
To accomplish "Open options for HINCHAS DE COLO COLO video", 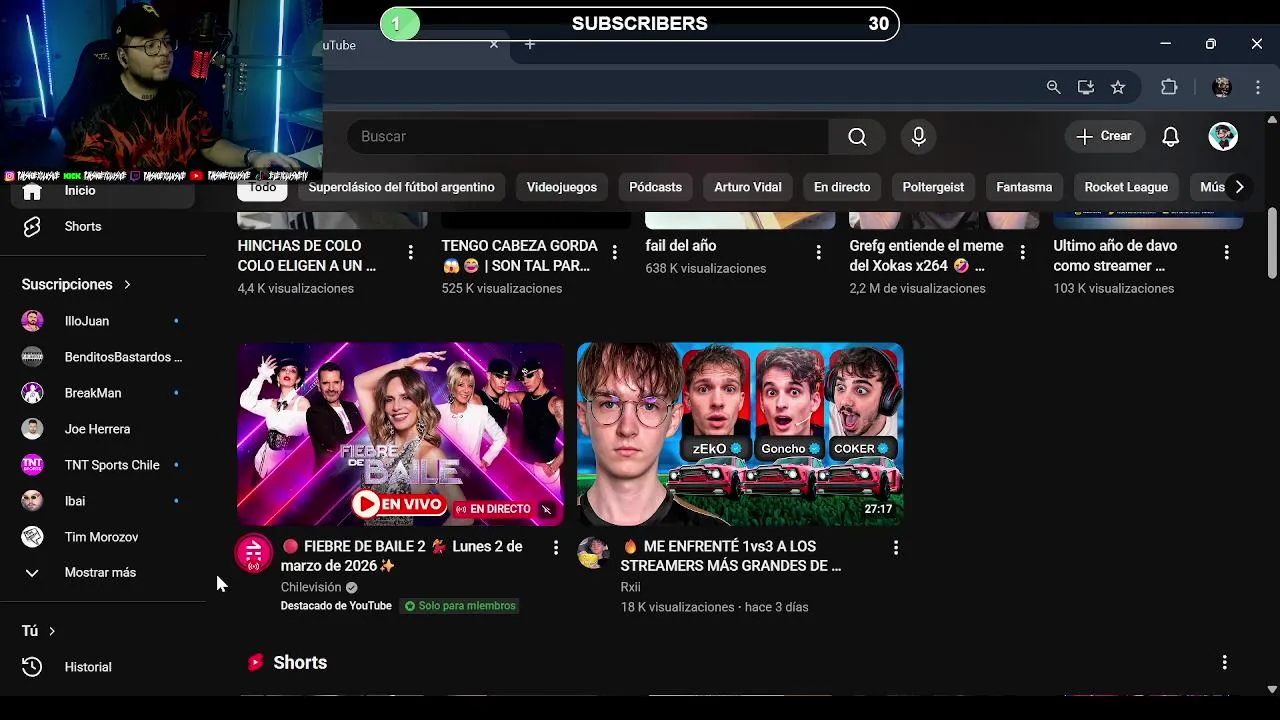I will [410, 253].
